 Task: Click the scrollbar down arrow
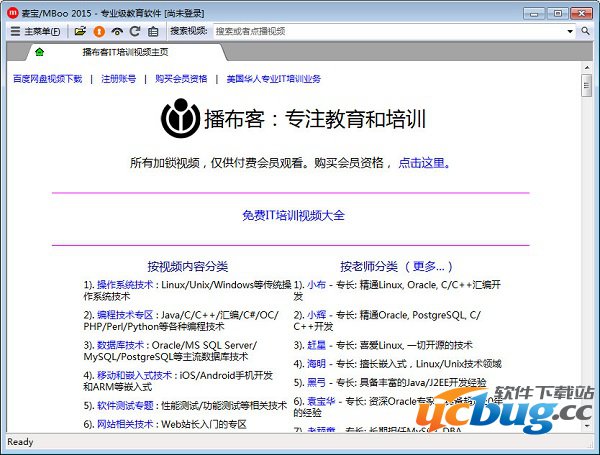click(587, 426)
